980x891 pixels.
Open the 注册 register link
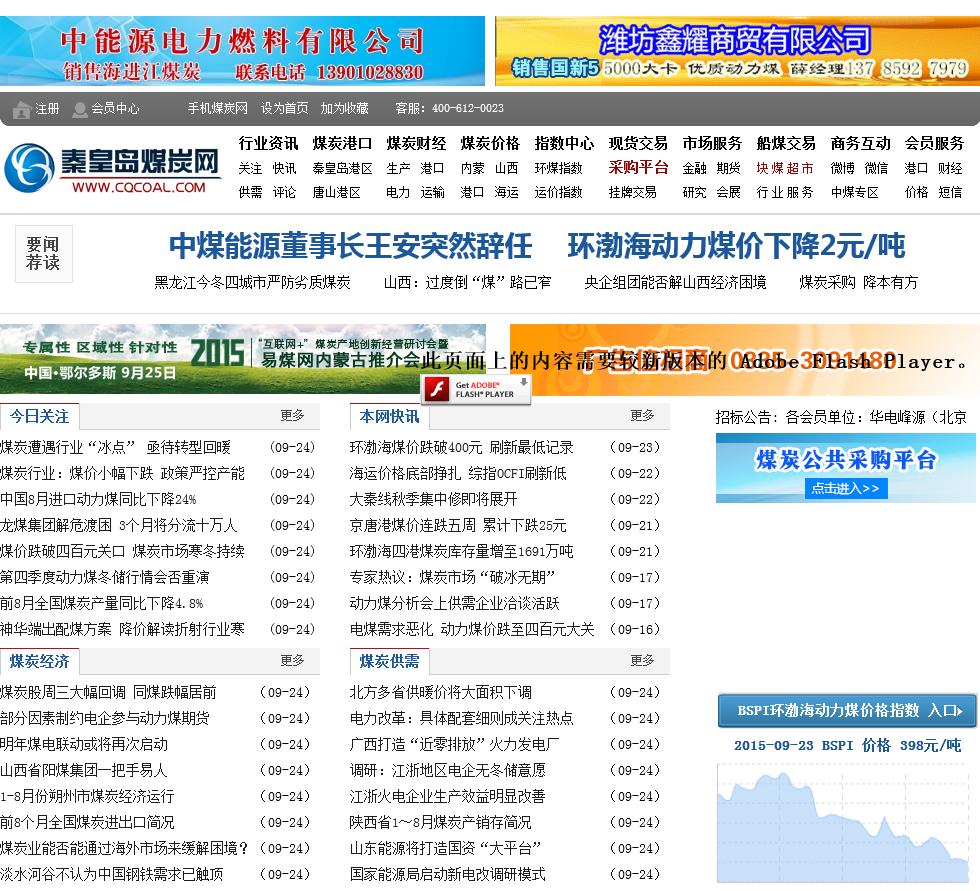(x=47, y=109)
